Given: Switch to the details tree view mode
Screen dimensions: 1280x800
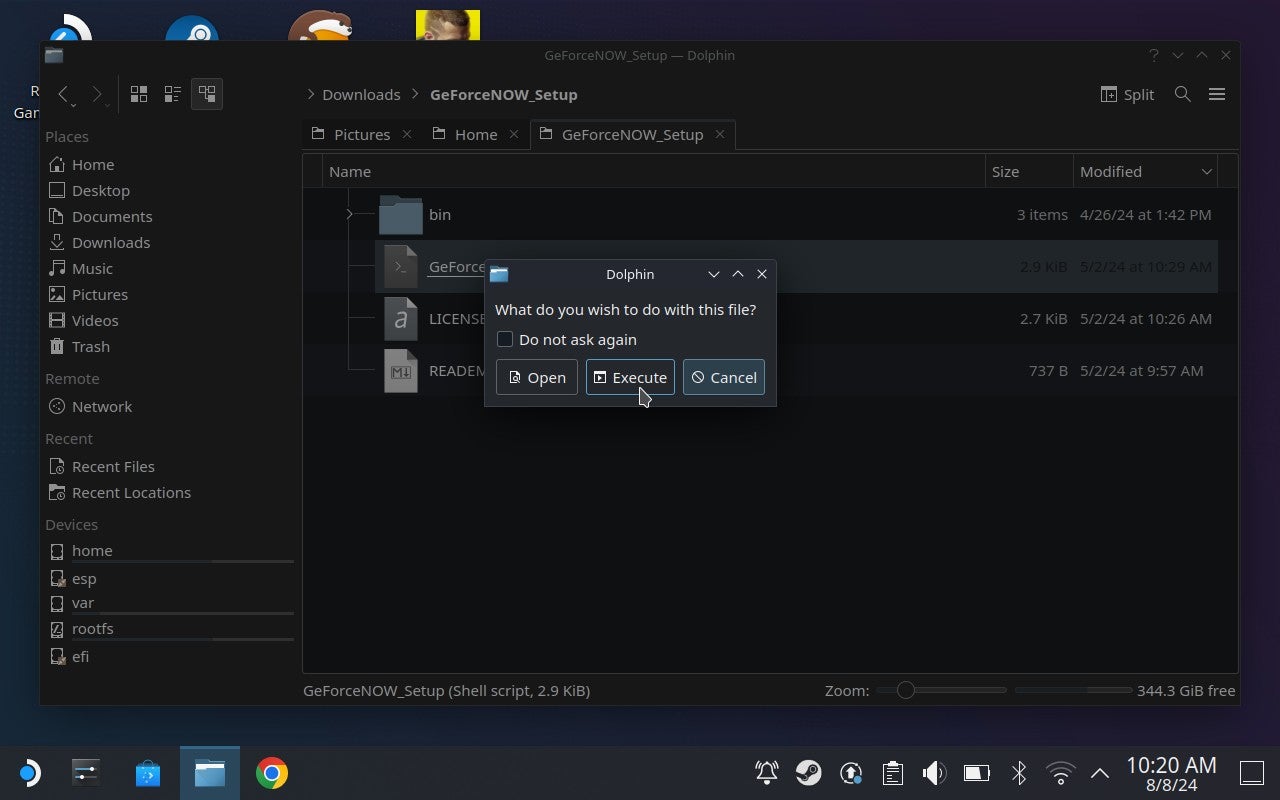Looking at the screenshot, I should click(207, 93).
